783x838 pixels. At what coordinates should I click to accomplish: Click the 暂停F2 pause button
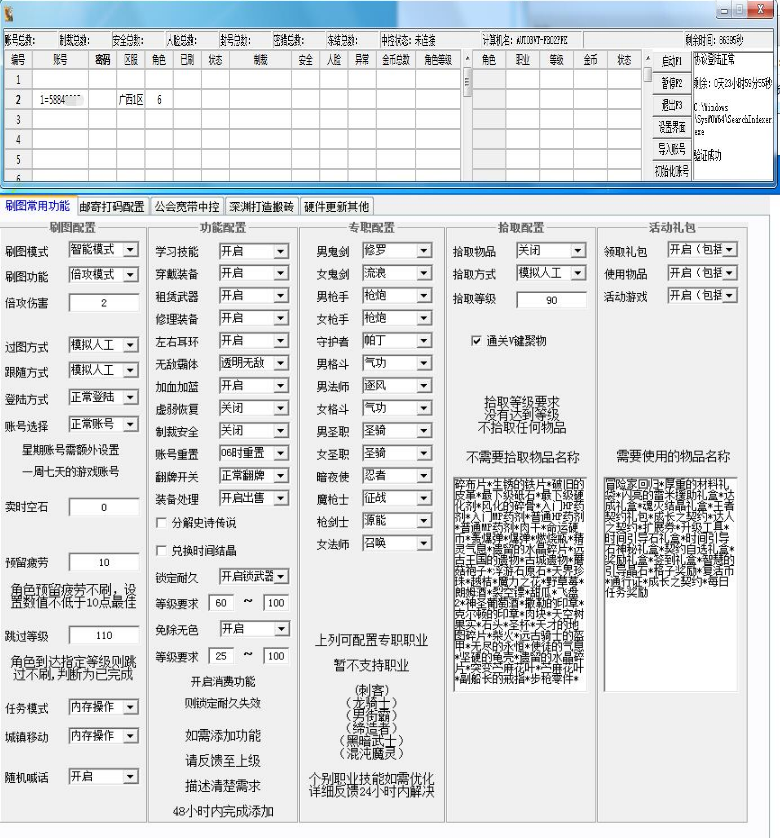coord(672,83)
